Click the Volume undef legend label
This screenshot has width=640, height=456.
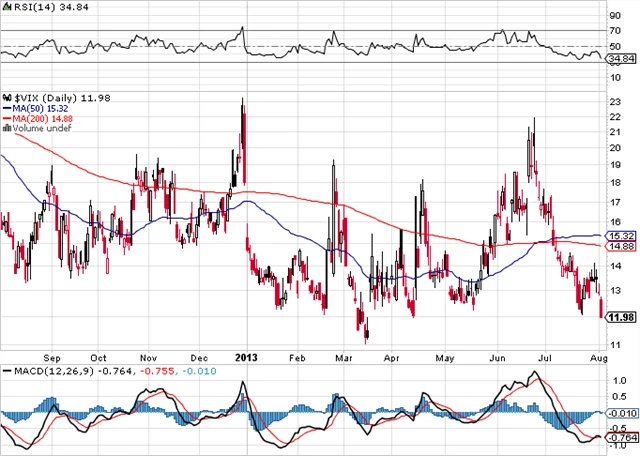pyautogui.click(x=42, y=128)
